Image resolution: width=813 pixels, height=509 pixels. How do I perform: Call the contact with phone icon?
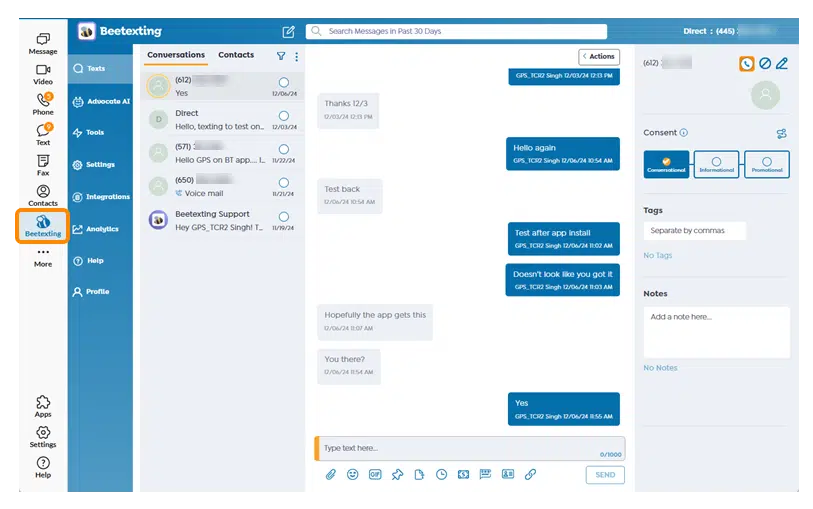(747, 64)
